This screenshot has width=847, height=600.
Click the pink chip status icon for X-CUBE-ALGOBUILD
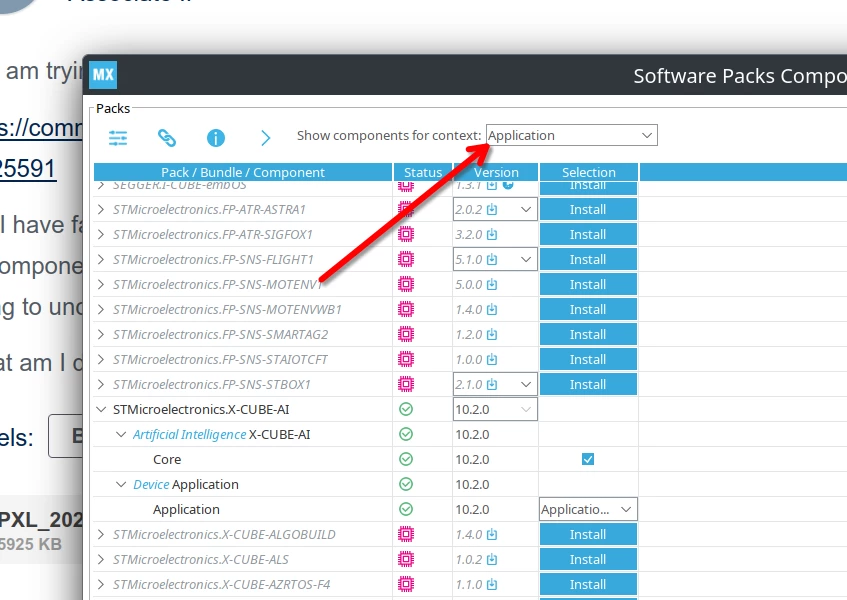point(406,535)
